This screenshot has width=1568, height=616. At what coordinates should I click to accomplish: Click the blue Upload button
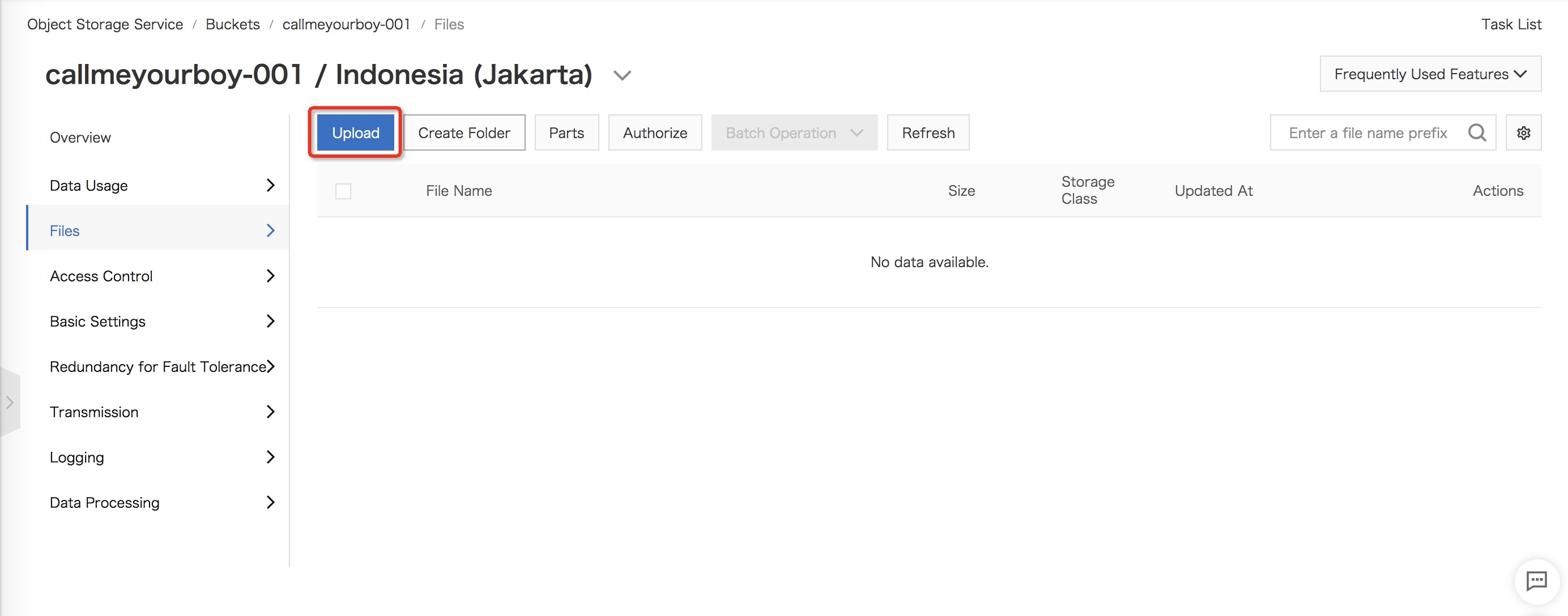pyautogui.click(x=356, y=132)
